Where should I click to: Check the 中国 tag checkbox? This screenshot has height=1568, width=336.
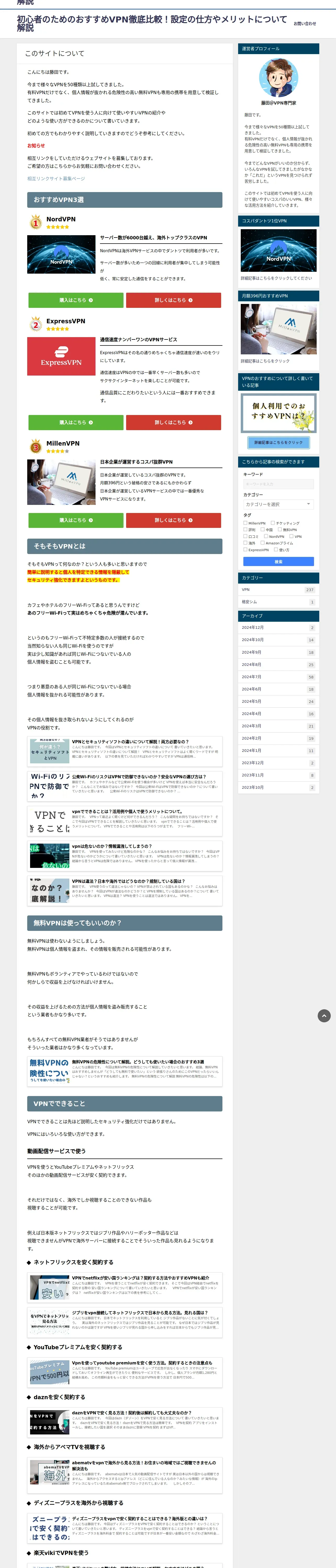262,529
